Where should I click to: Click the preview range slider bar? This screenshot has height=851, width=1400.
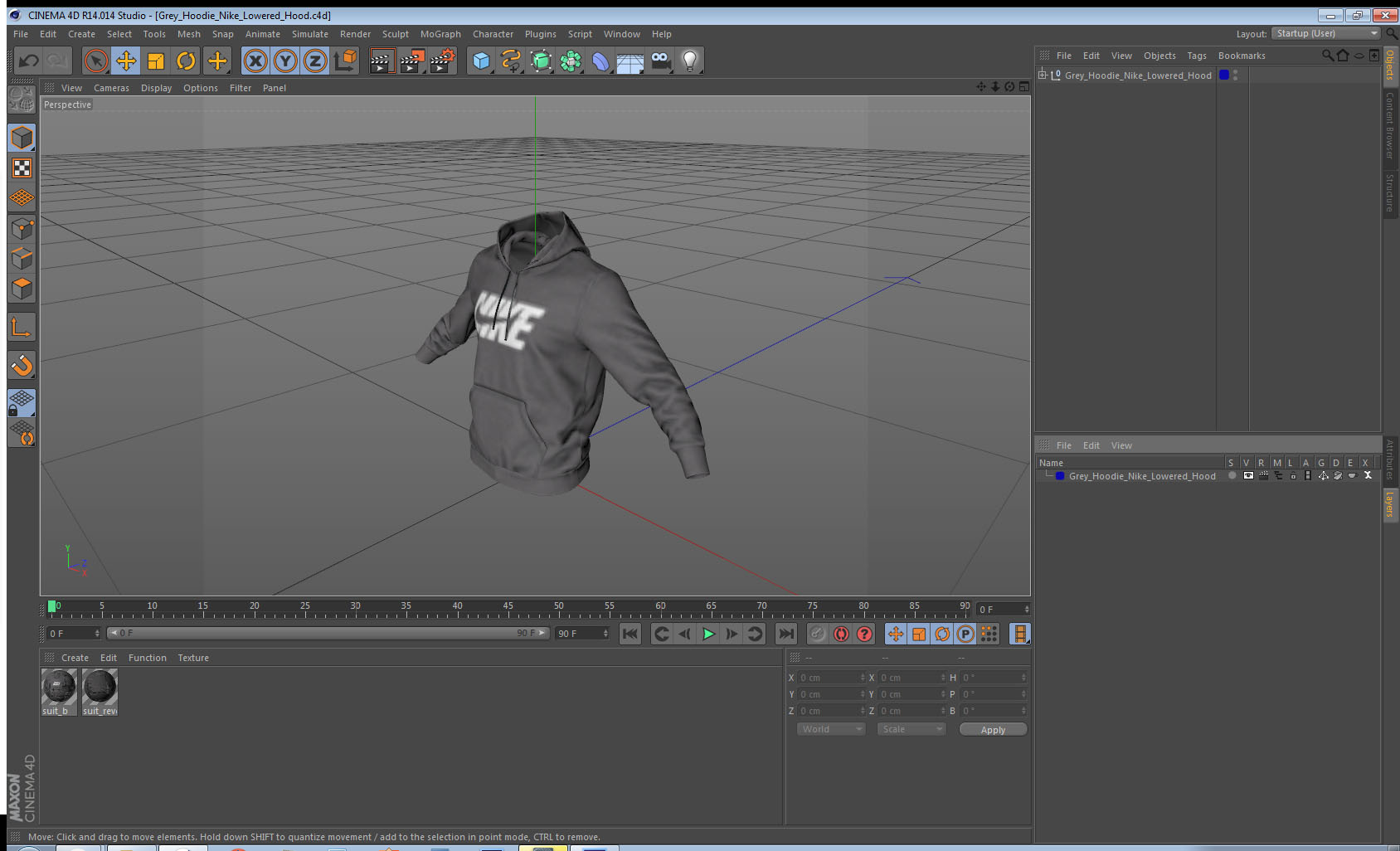click(328, 633)
